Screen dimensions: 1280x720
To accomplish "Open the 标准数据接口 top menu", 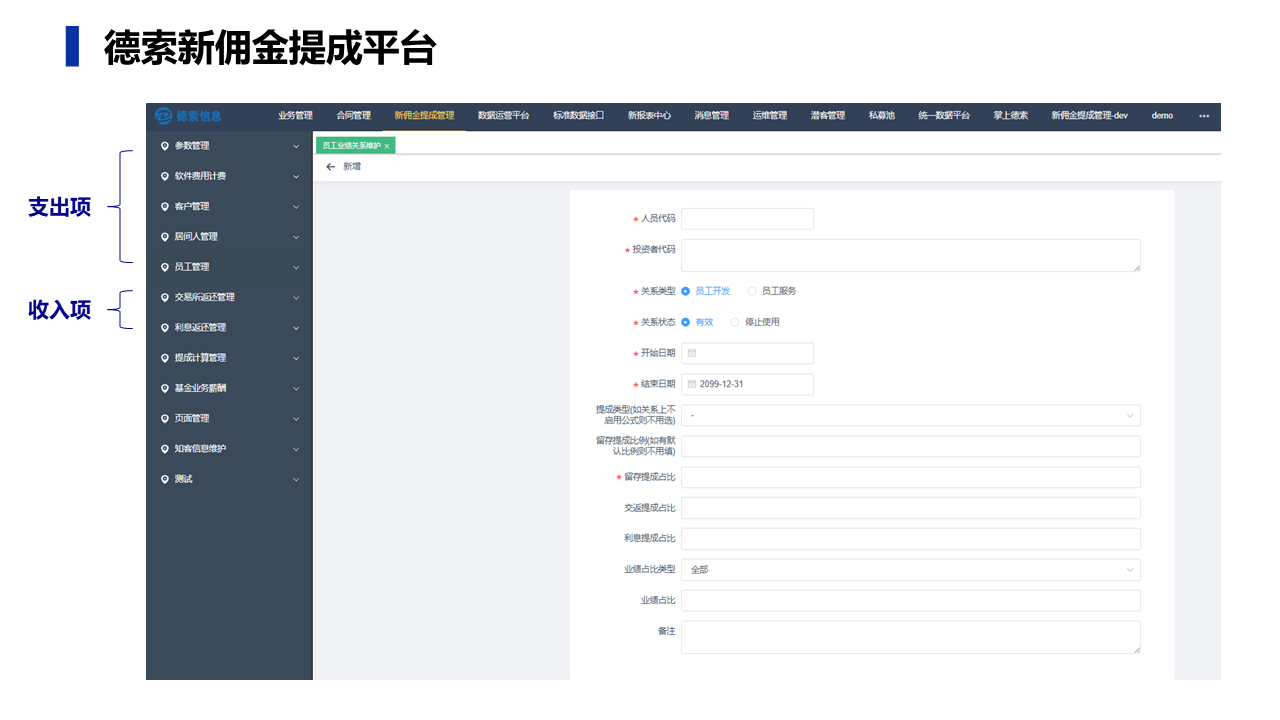I will [x=579, y=116].
